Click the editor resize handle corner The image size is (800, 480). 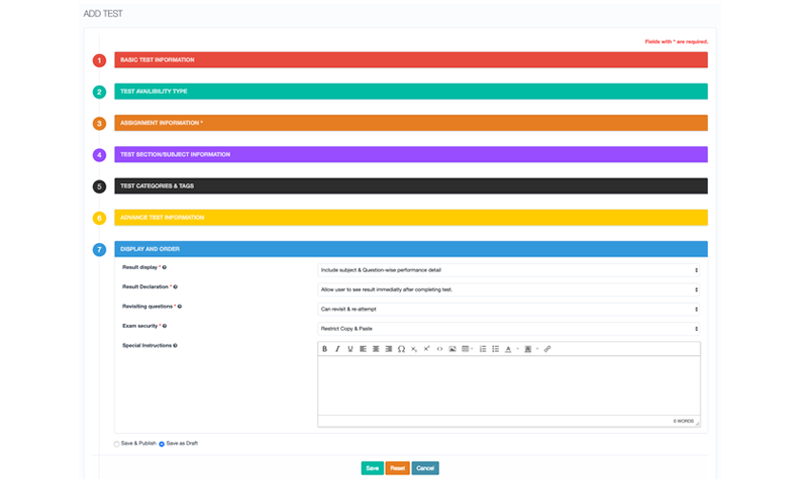click(697, 423)
